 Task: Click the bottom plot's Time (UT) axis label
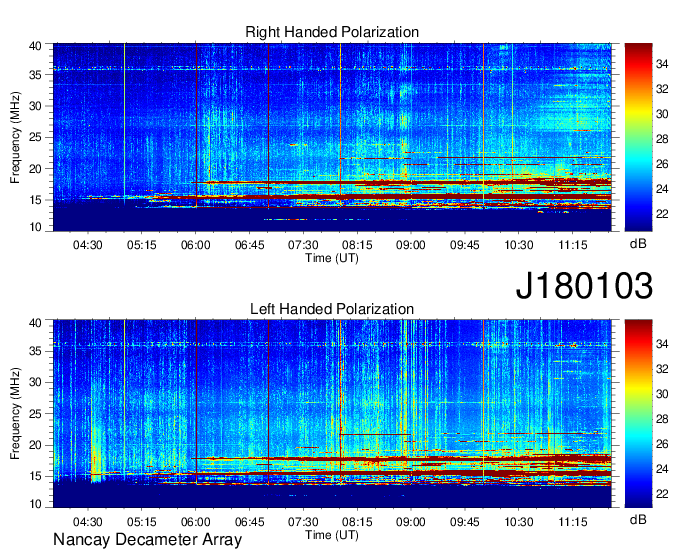[x=332, y=535]
